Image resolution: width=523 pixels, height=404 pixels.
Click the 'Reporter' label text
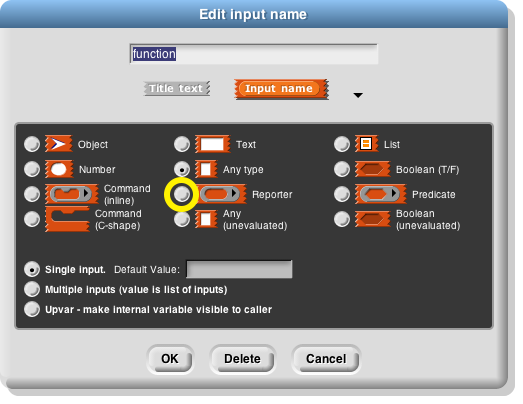(x=272, y=194)
